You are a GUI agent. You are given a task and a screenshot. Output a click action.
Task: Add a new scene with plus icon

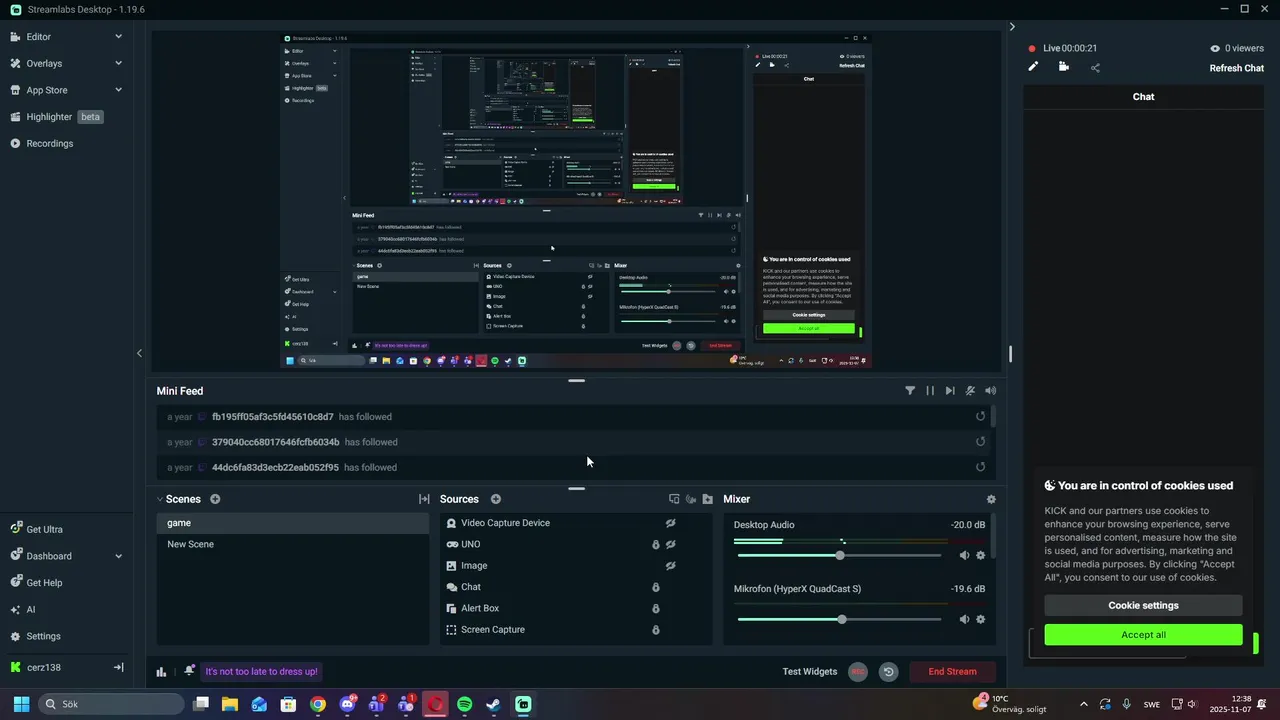[215, 499]
